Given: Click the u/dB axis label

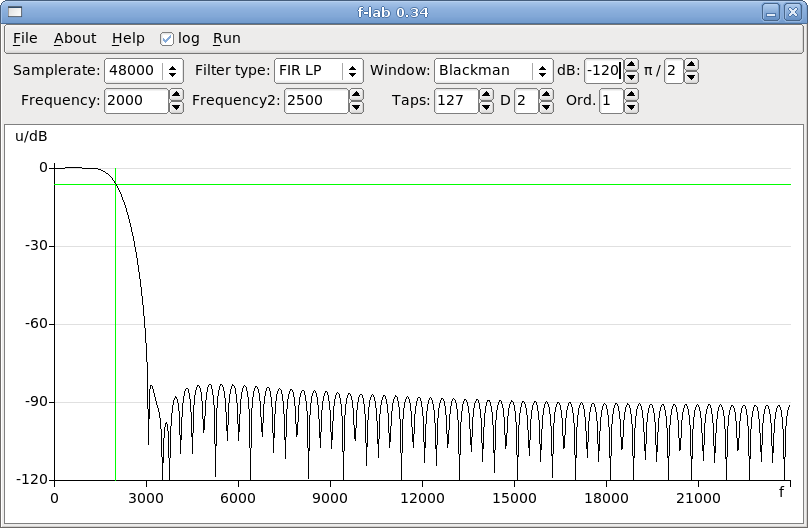Looking at the screenshot, I should tap(31, 136).
